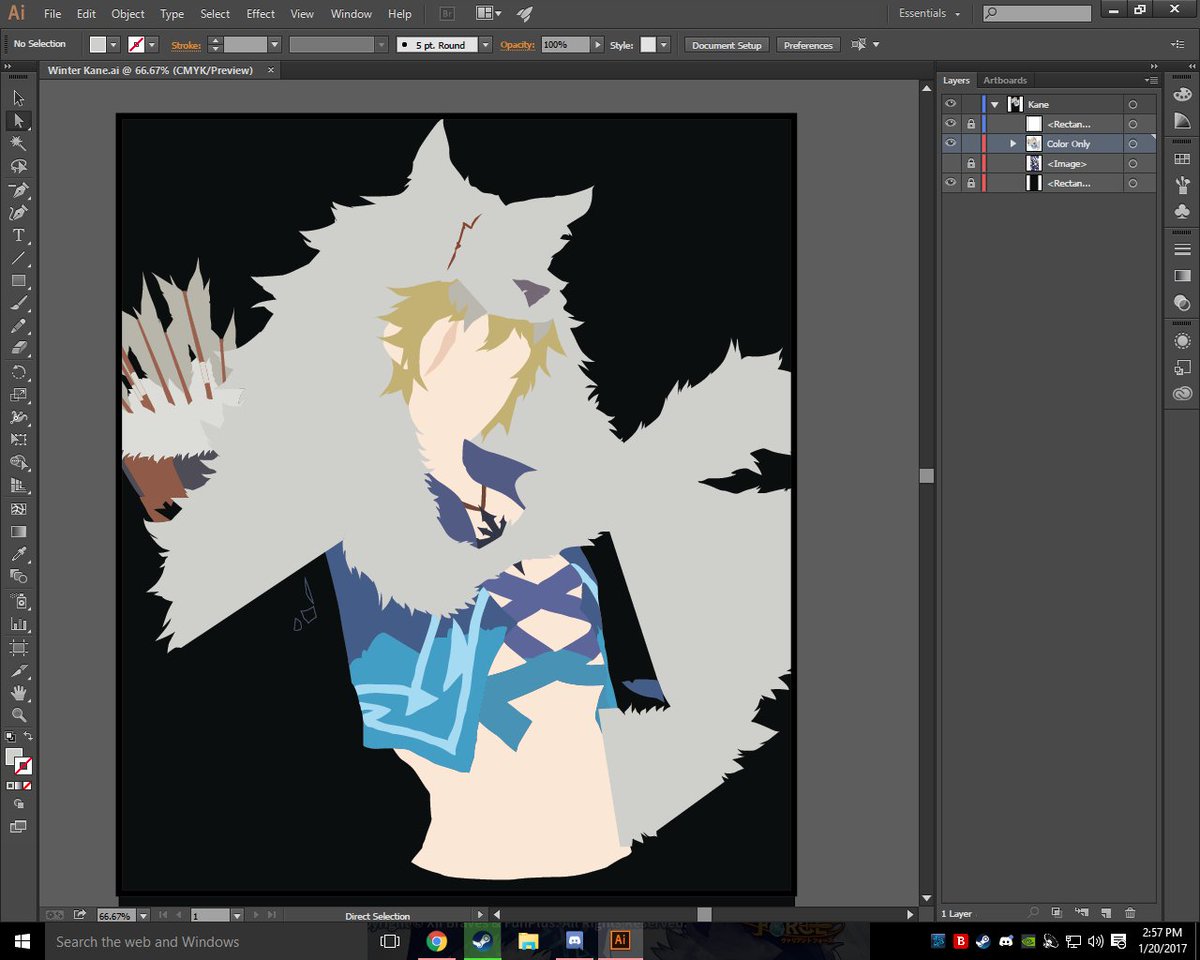
Task: Select the Gradient tool
Action: click(x=18, y=531)
